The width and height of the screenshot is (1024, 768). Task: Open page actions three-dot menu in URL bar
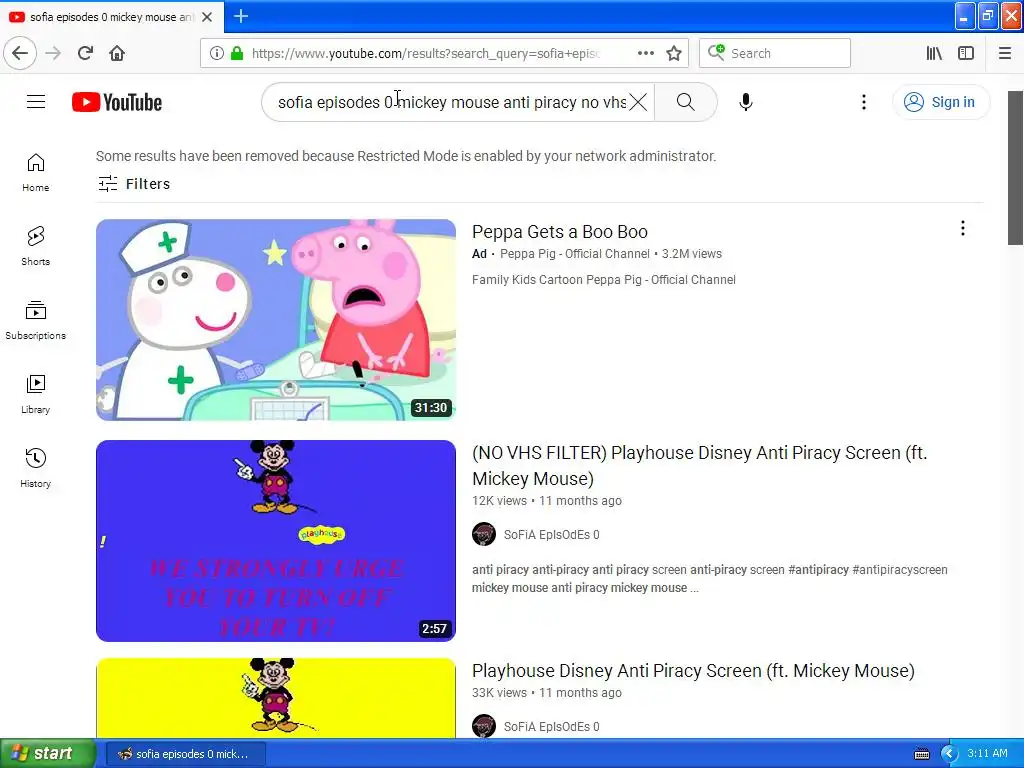pos(646,53)
